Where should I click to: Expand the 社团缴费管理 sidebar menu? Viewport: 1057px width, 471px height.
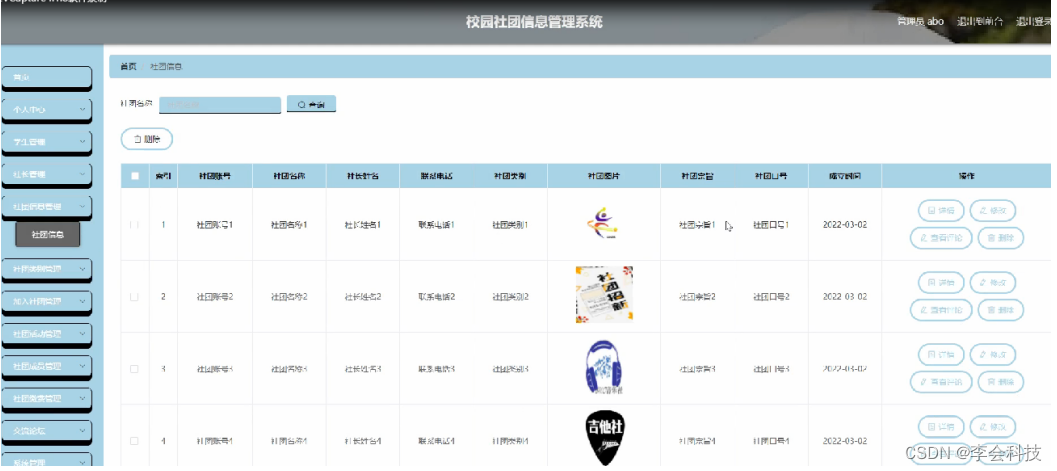coord(47,399)
